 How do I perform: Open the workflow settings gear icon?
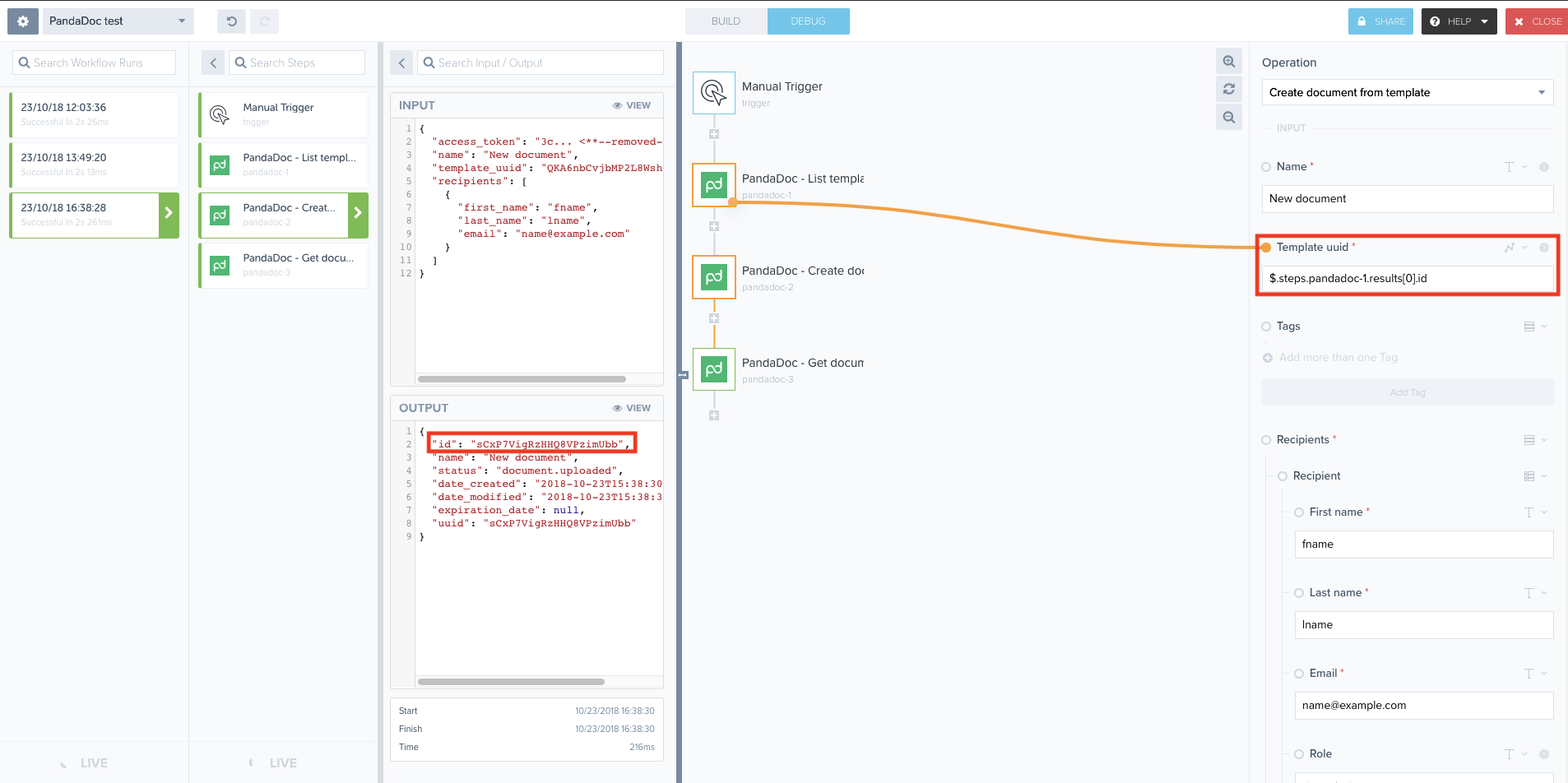coord(21,21)
